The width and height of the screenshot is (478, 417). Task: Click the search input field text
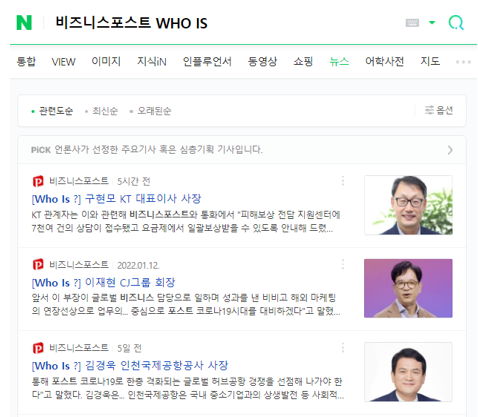[x=131, y=23]
